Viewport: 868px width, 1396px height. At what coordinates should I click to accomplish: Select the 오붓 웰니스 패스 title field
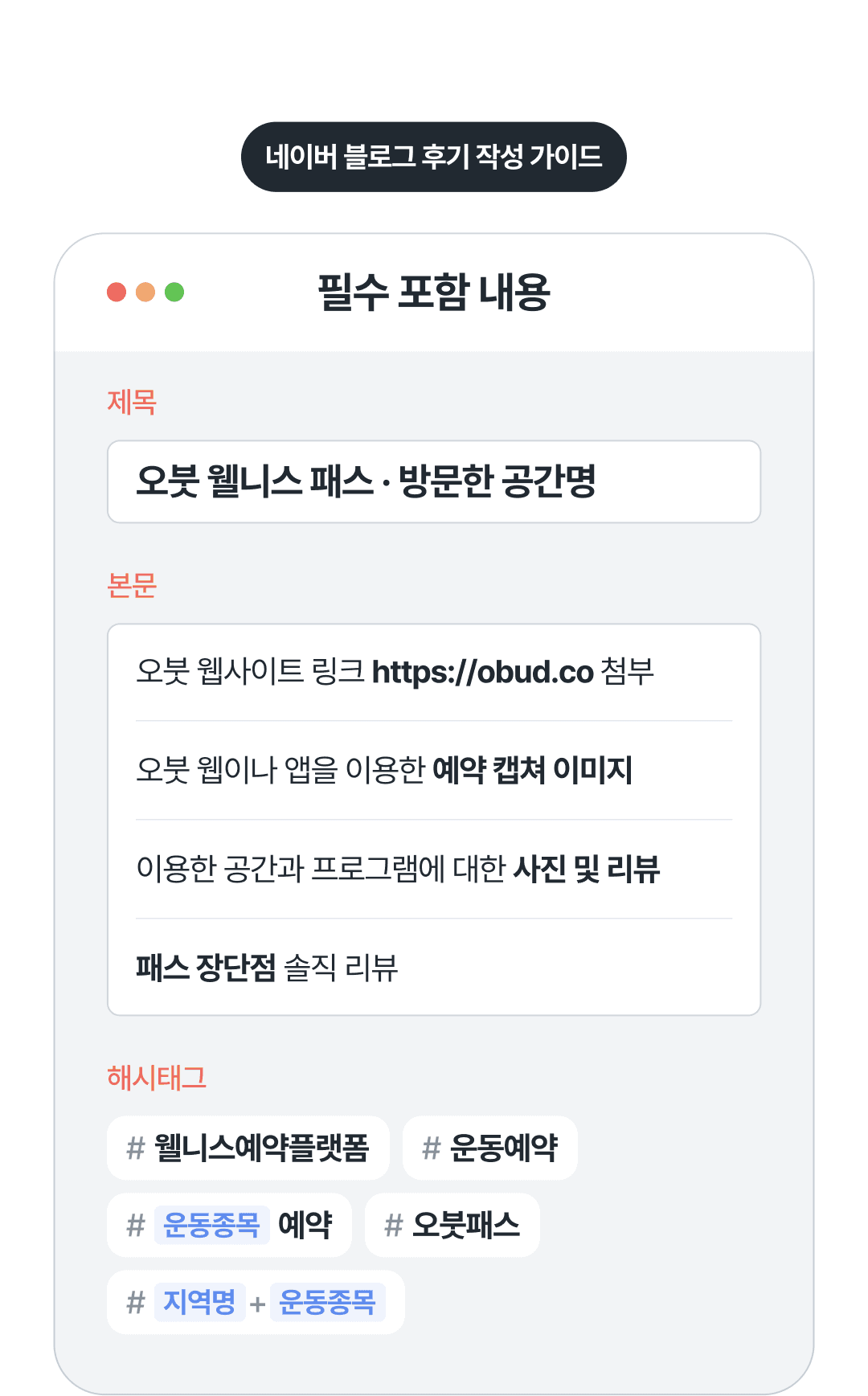[434, 481]
